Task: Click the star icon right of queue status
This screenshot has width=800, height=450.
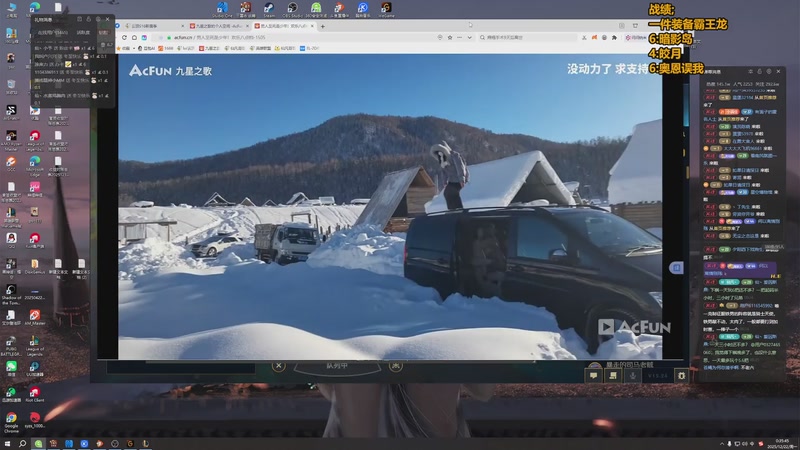Action: [395, 365]
